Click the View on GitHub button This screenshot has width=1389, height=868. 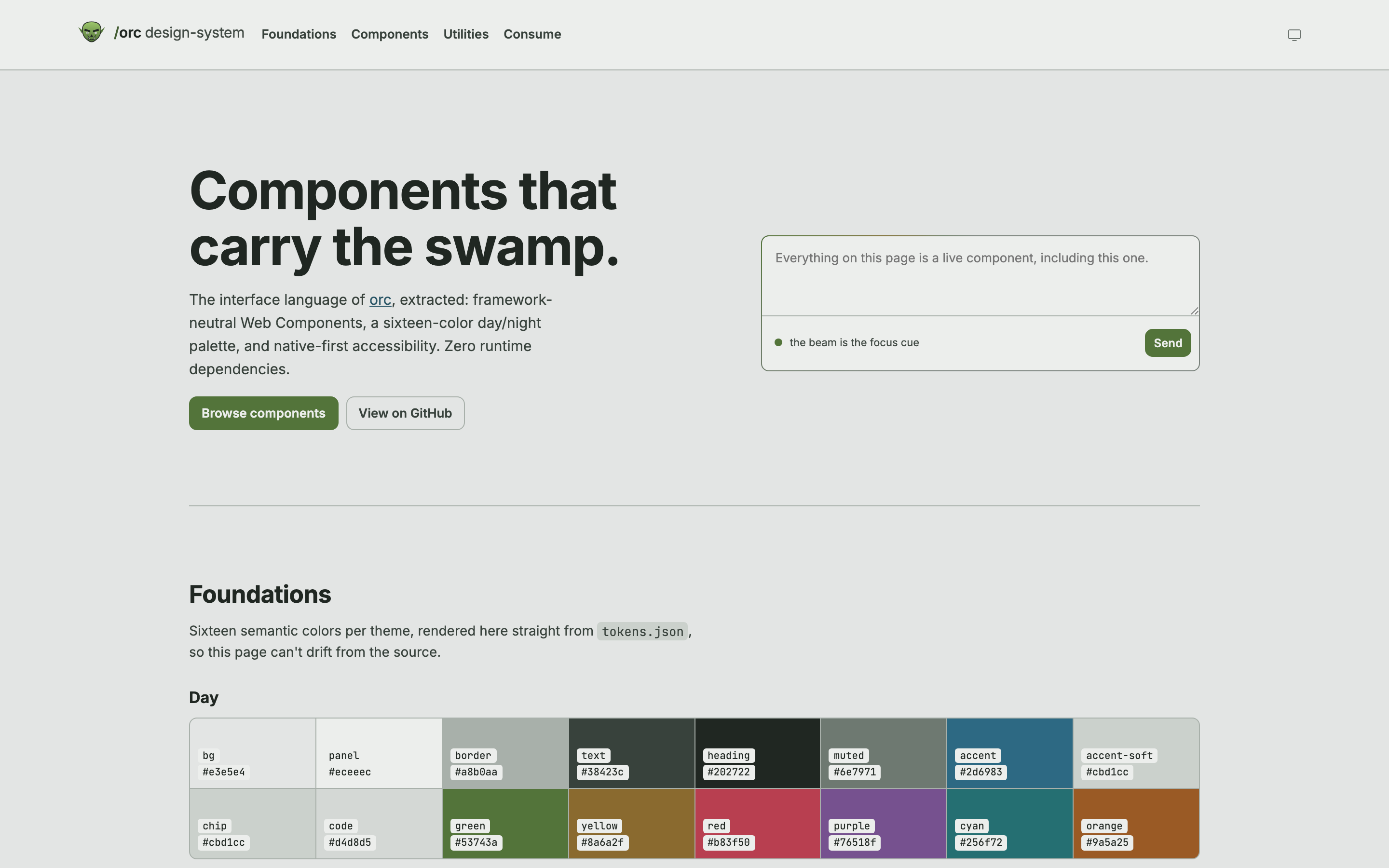[x=405, y=413]
